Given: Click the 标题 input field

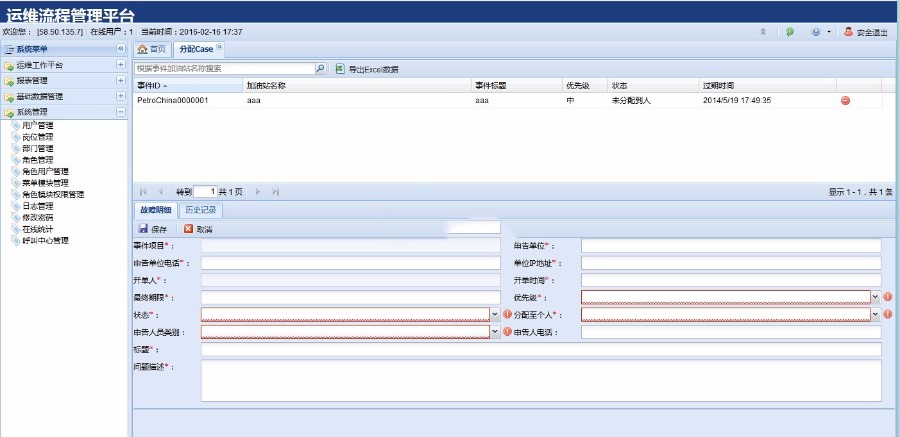Looking at the screenshot, I should pyautogui.click(x=541, y=349).
